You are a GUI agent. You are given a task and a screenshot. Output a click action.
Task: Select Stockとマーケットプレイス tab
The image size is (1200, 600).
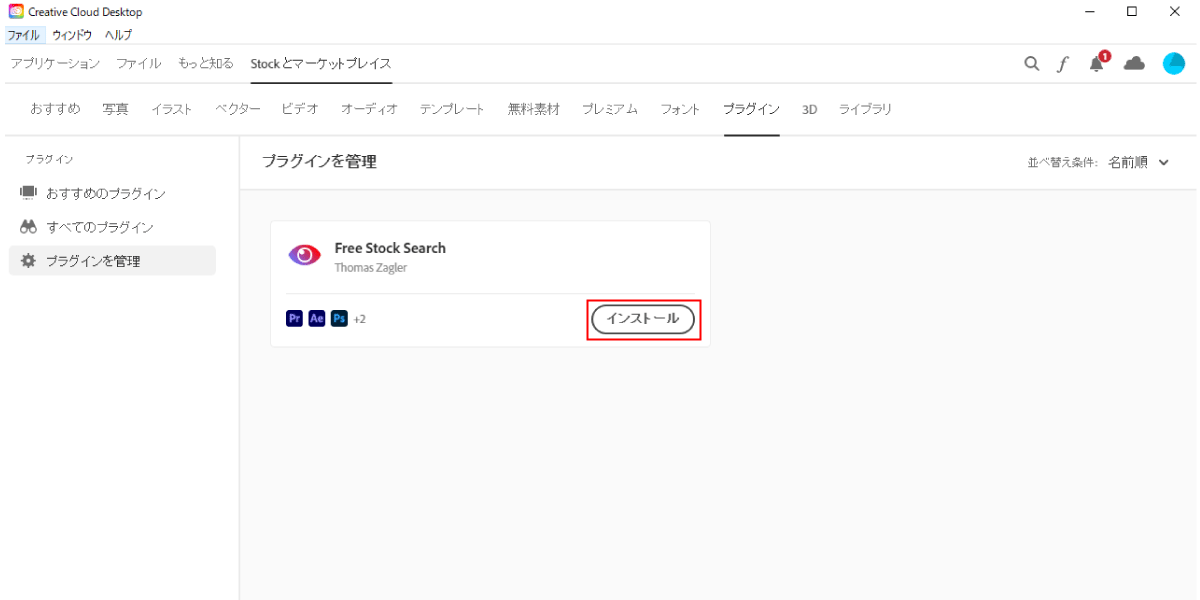click(x=321, y=63)
